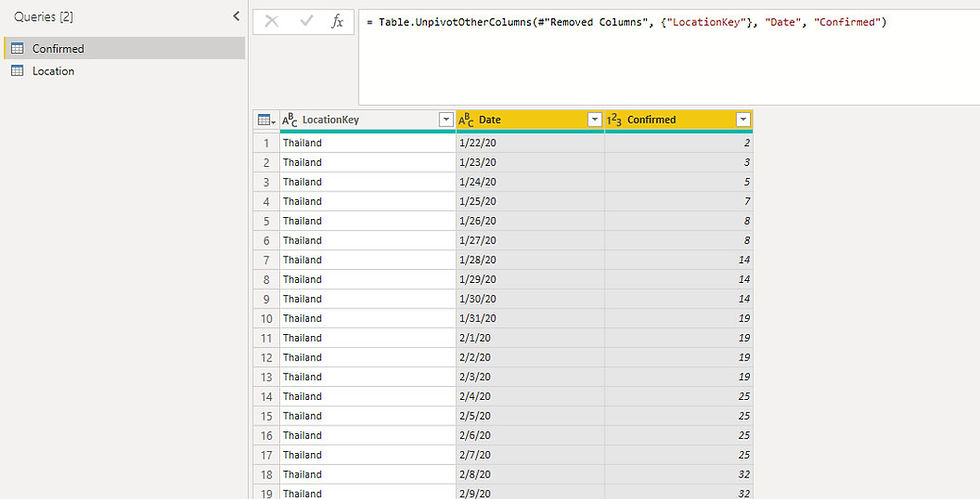Open the fx function icon
Image resolution: width=980 pixels, height=499 pixels.
point(338,22)
